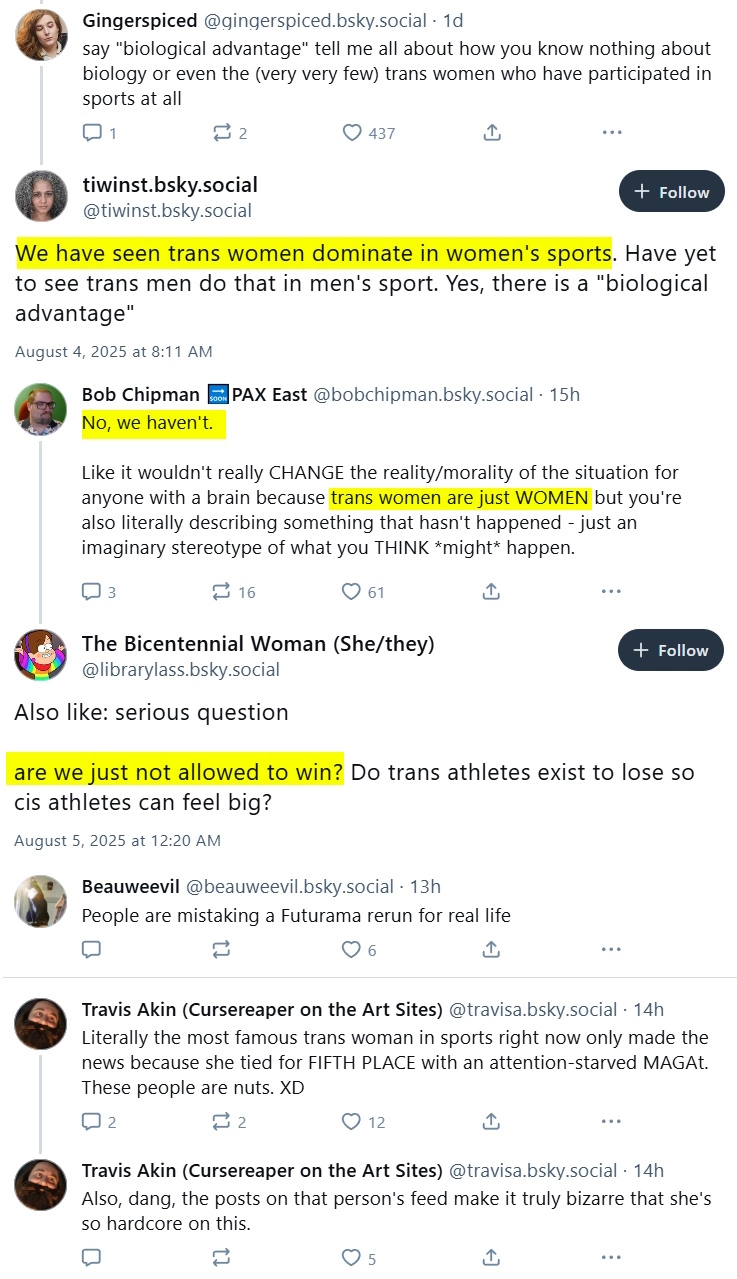
Task: Repost Bob Chipman's reply
Action: [222, 592]
